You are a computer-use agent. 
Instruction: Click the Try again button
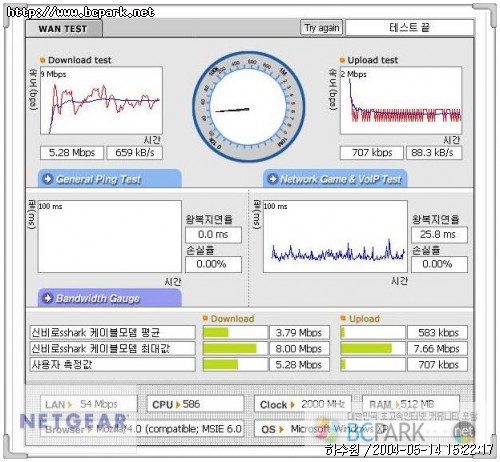point(321,28)
